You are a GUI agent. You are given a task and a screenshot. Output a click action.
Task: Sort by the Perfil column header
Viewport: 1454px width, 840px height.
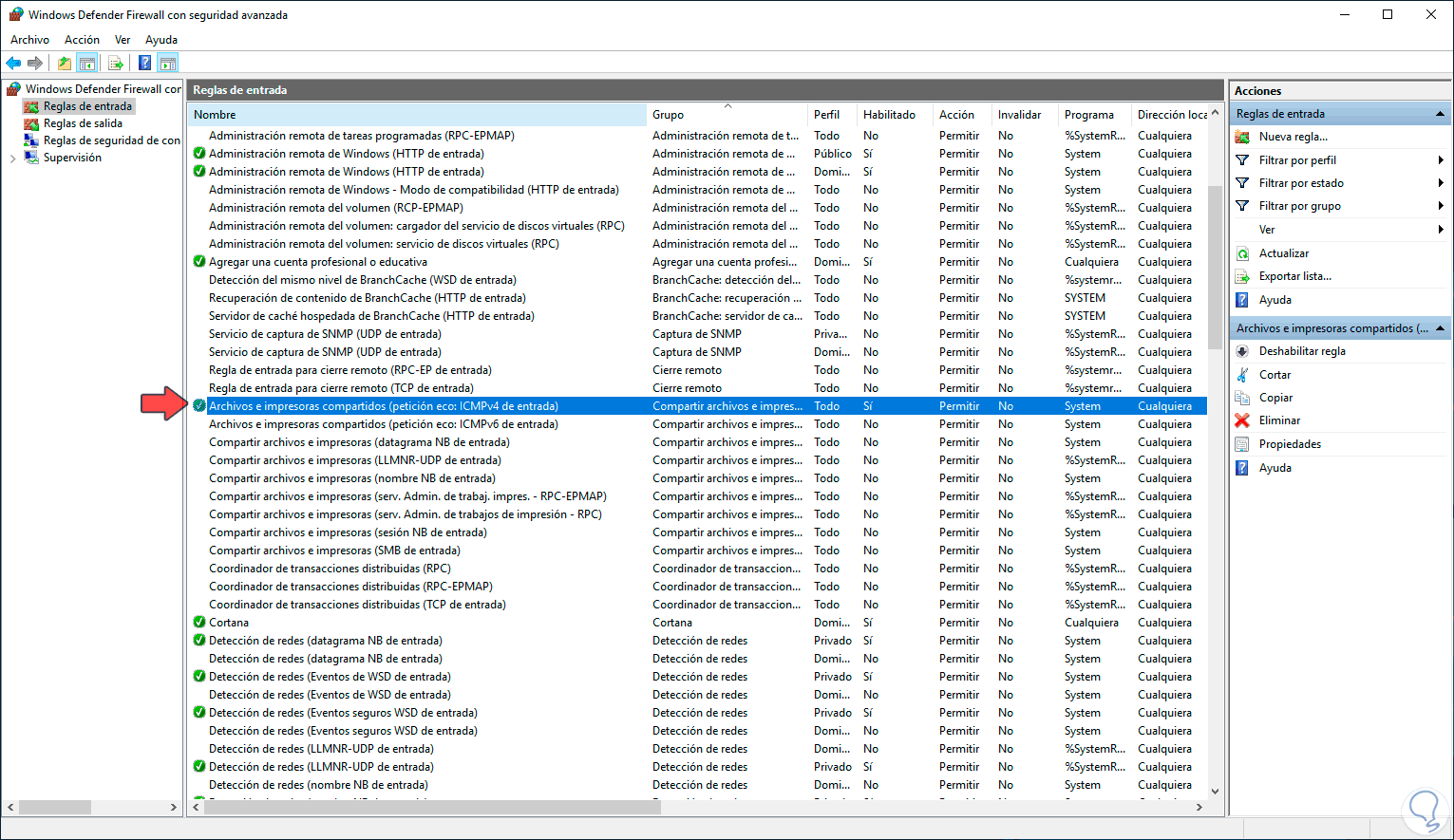[833, 115]
